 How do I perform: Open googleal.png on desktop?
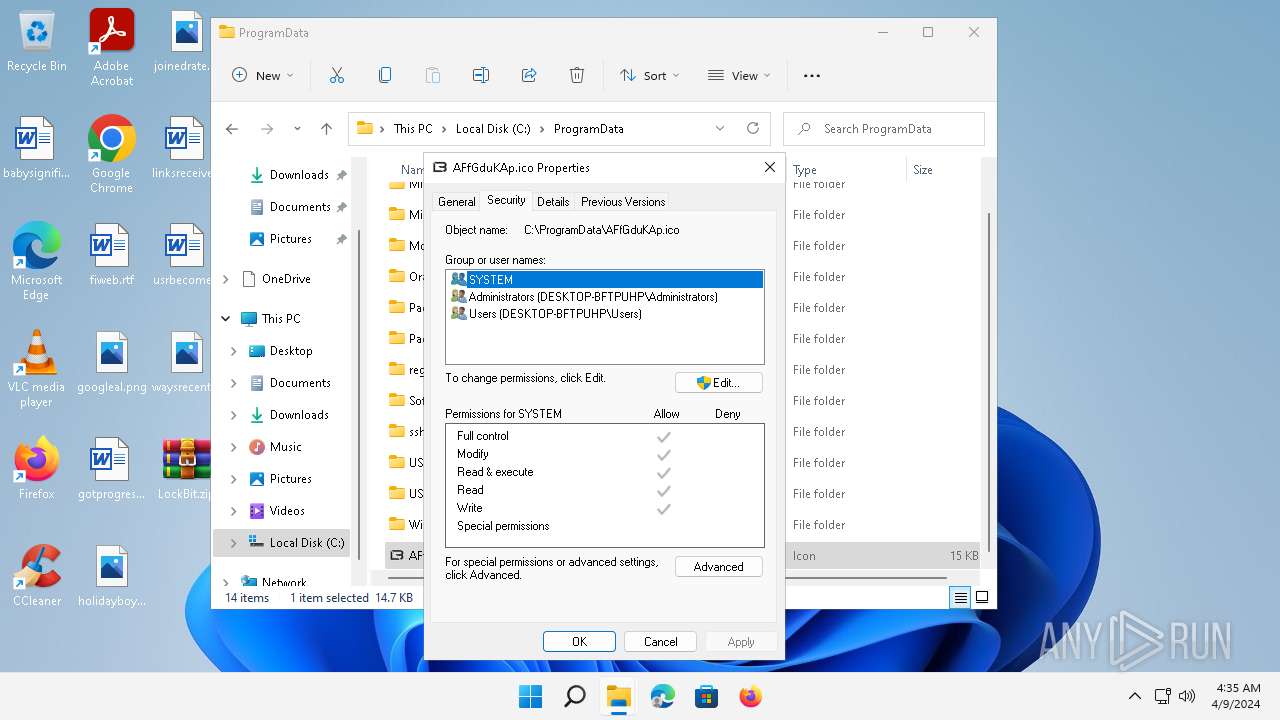pyautogui.click(x=111, y=361)
